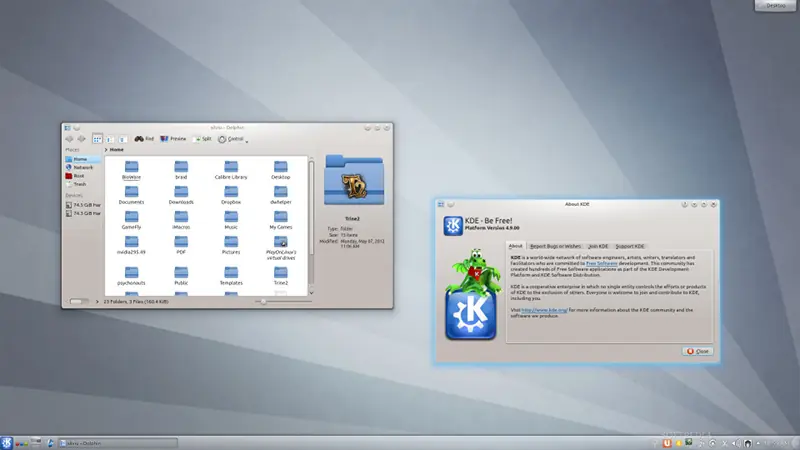Select the PDF folder
The width and height of the screenshot is (800, 450).
tap(181, 245)
